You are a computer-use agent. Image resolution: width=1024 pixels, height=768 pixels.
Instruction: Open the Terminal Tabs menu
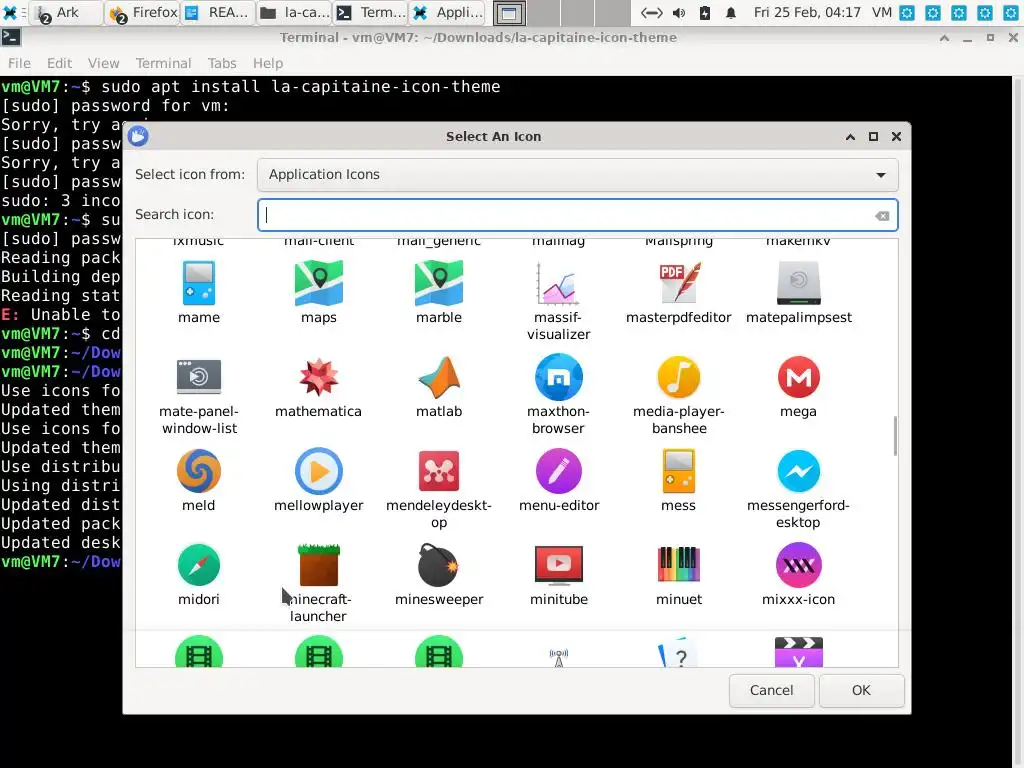[x=221, y=63]
